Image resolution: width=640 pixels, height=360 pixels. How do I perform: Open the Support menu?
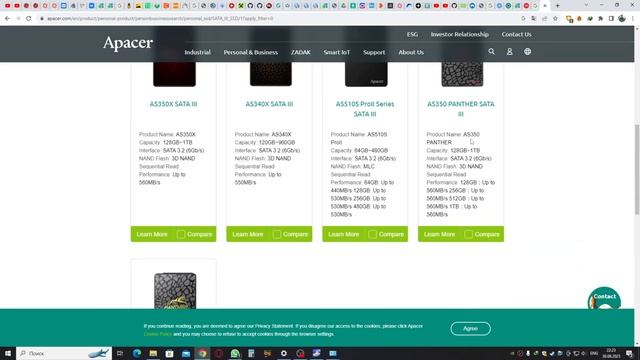pos(374,52)
